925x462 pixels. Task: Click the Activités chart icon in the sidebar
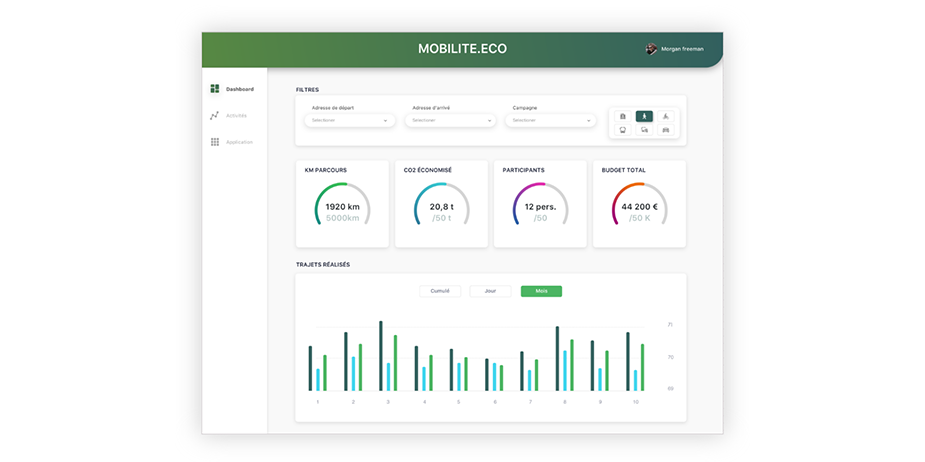click(x=215, y=115)
